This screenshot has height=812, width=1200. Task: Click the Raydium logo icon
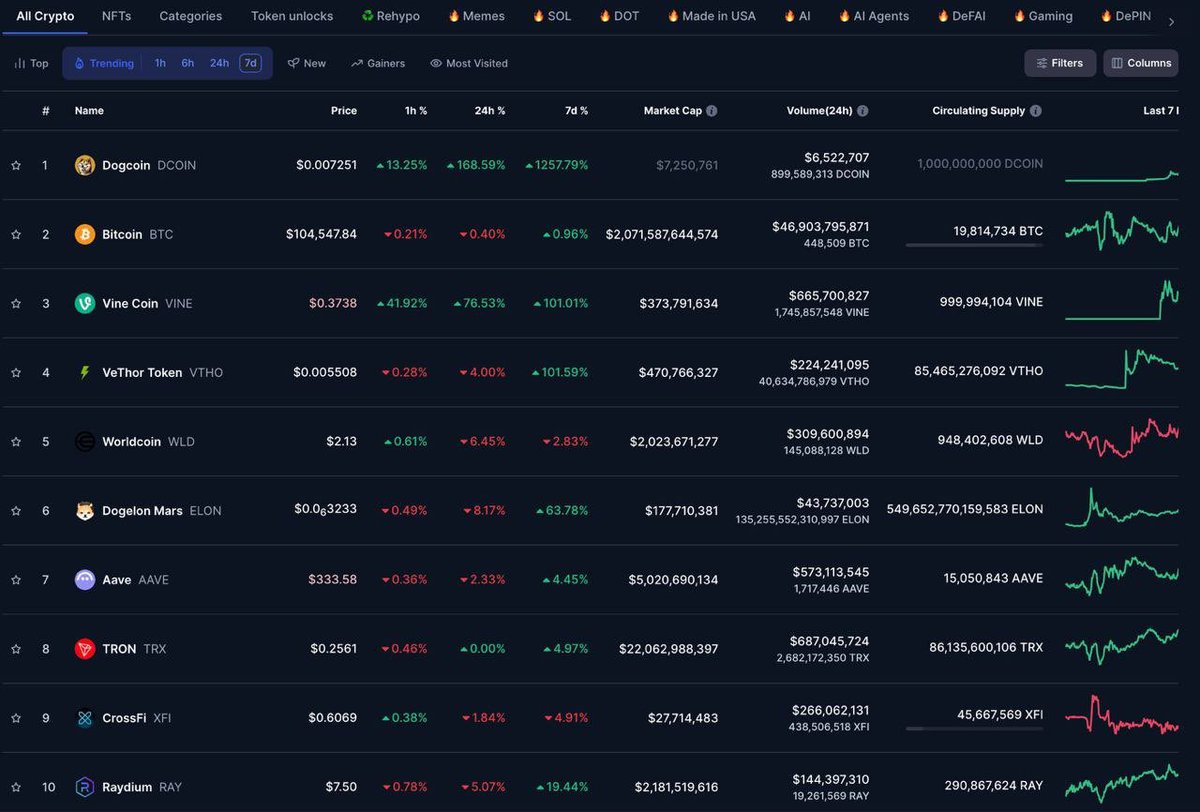point(85,787)
